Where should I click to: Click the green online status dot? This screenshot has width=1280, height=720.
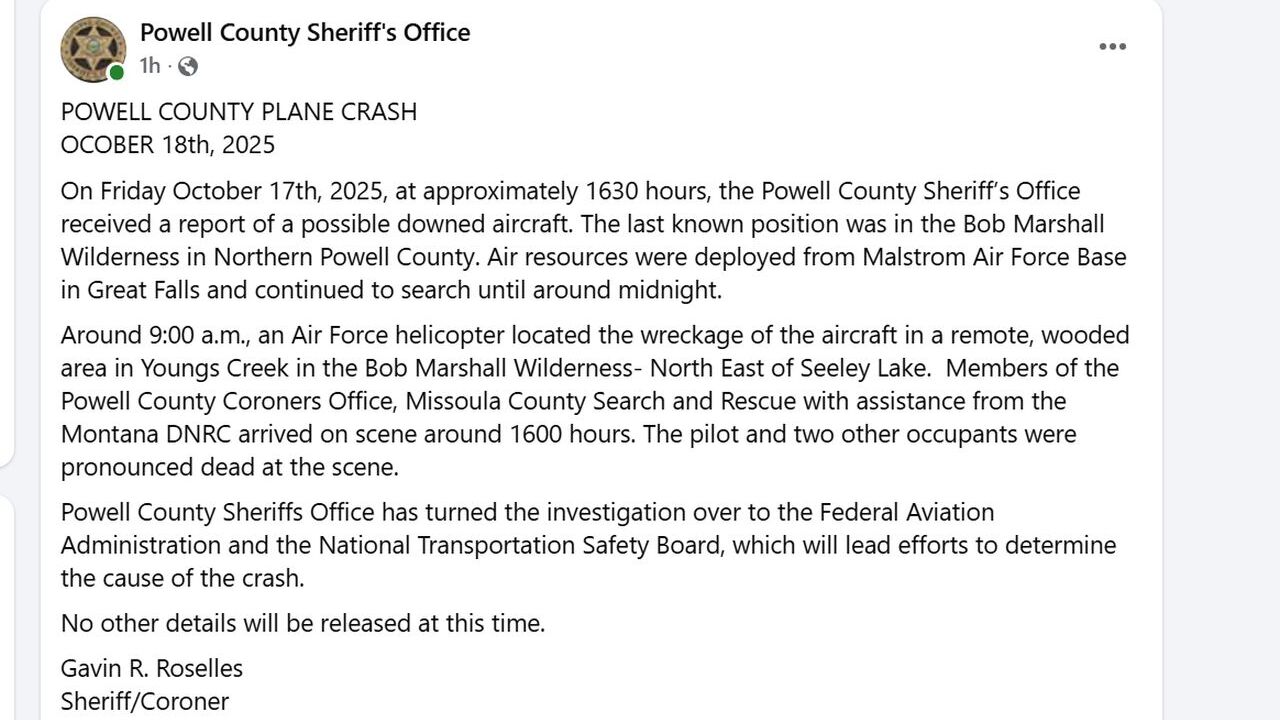coord(117,72)
